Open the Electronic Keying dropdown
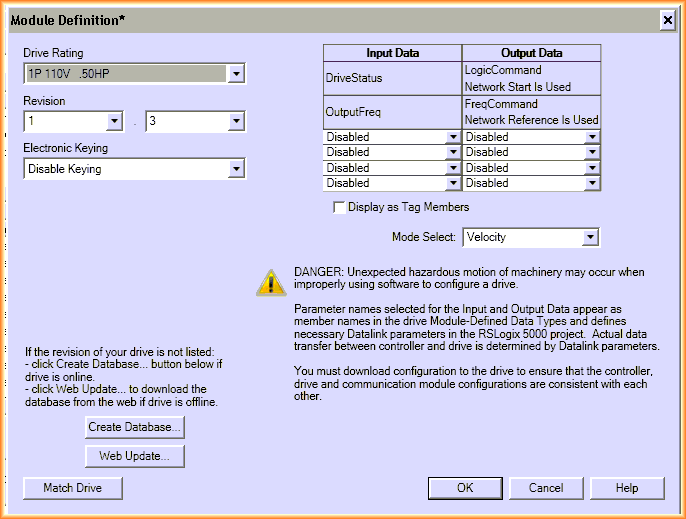This screenshot has width=686, height=519. pos(235,169)
